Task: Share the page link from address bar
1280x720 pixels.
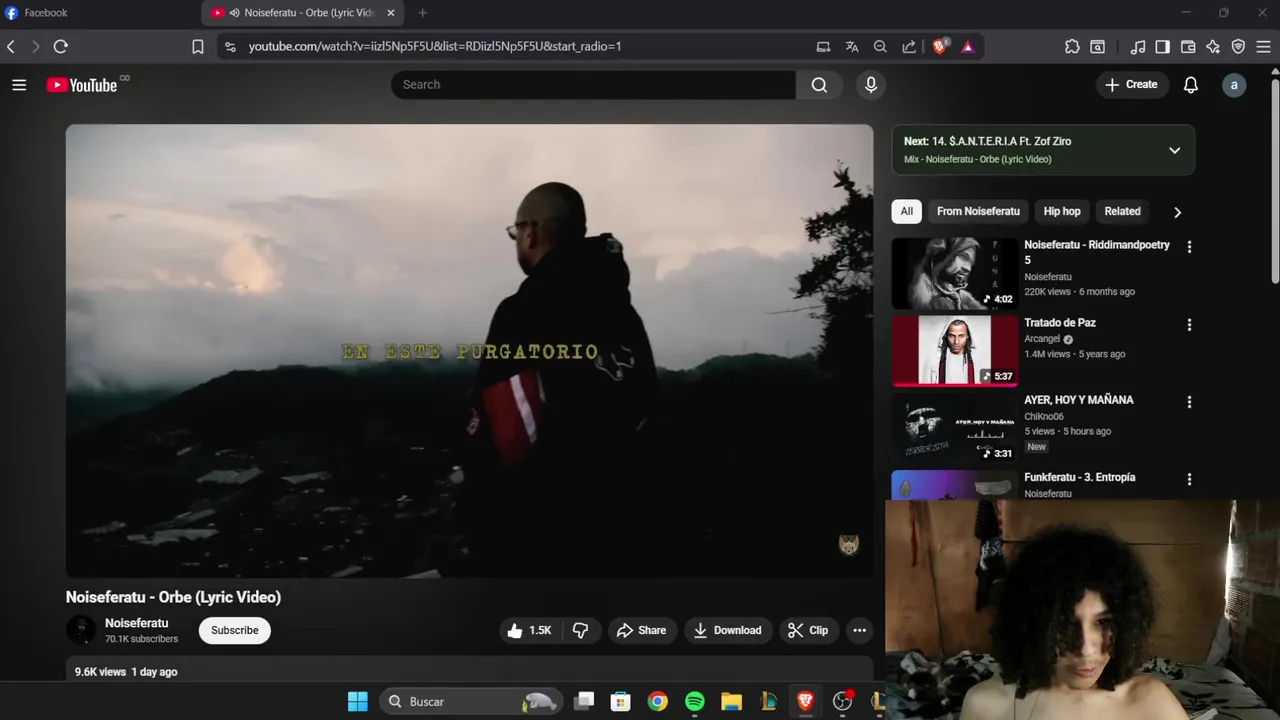Action: click(909, 46)
